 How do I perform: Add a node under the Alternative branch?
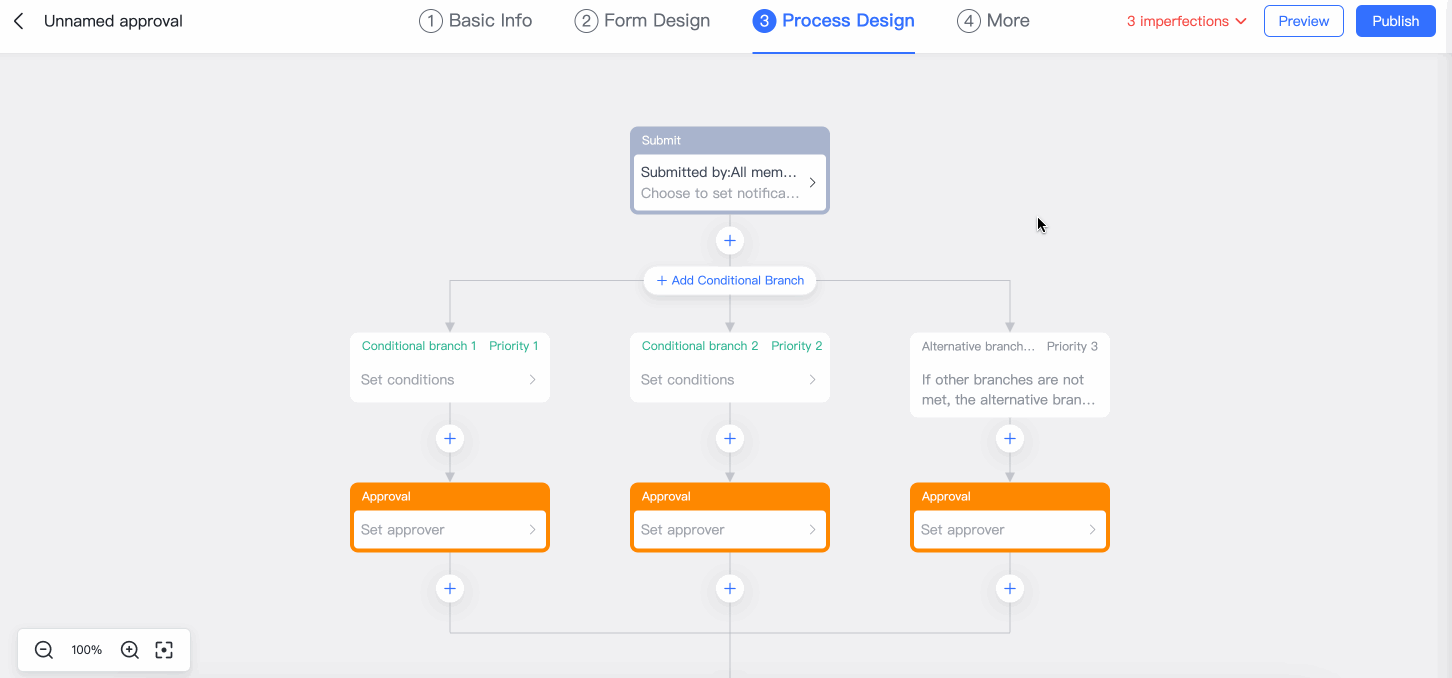point(1009,438)
